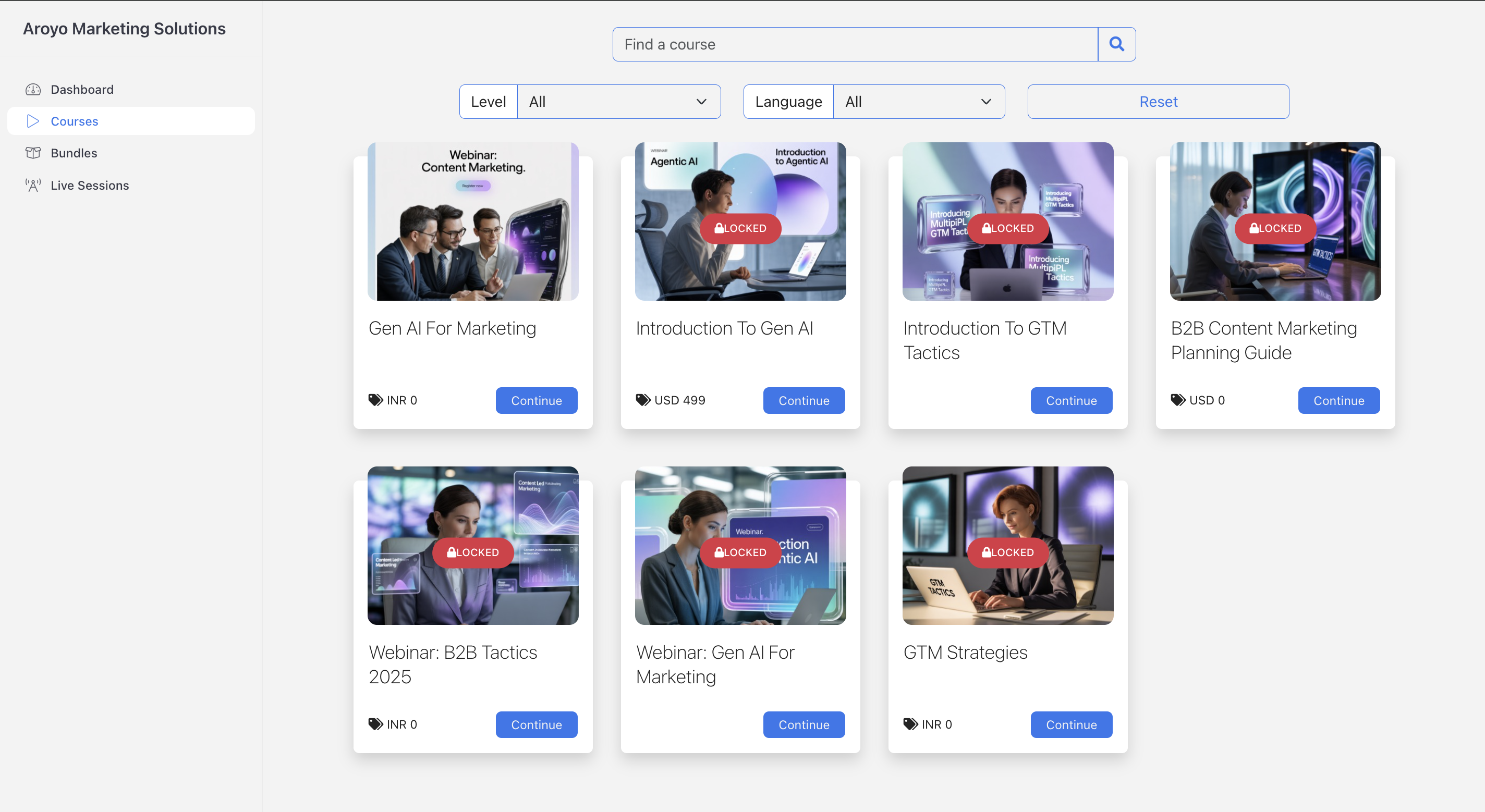Continue the Webinar: Gen AI For Marketing course

coord(804,725)
